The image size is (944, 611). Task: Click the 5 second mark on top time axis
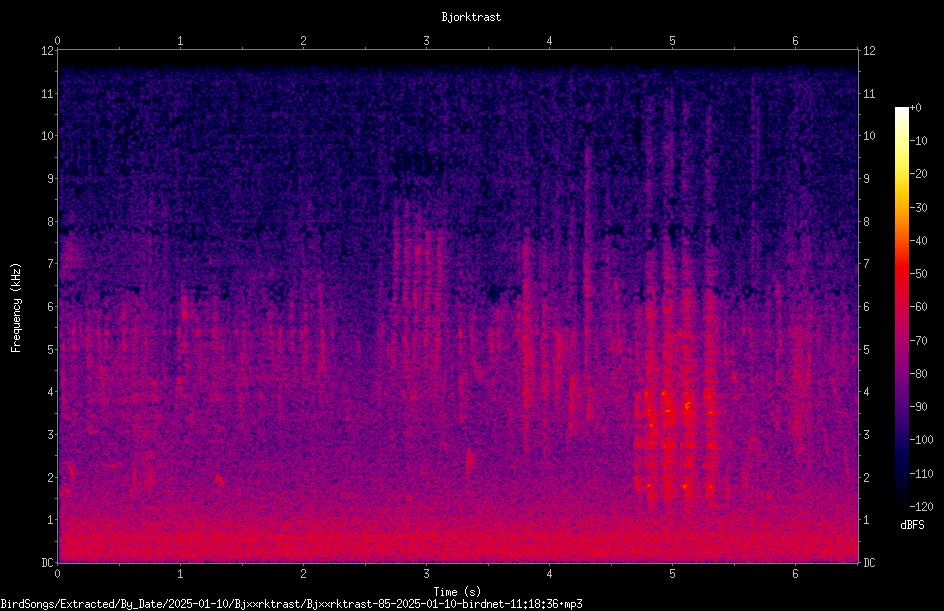click(x=672, y=41)
